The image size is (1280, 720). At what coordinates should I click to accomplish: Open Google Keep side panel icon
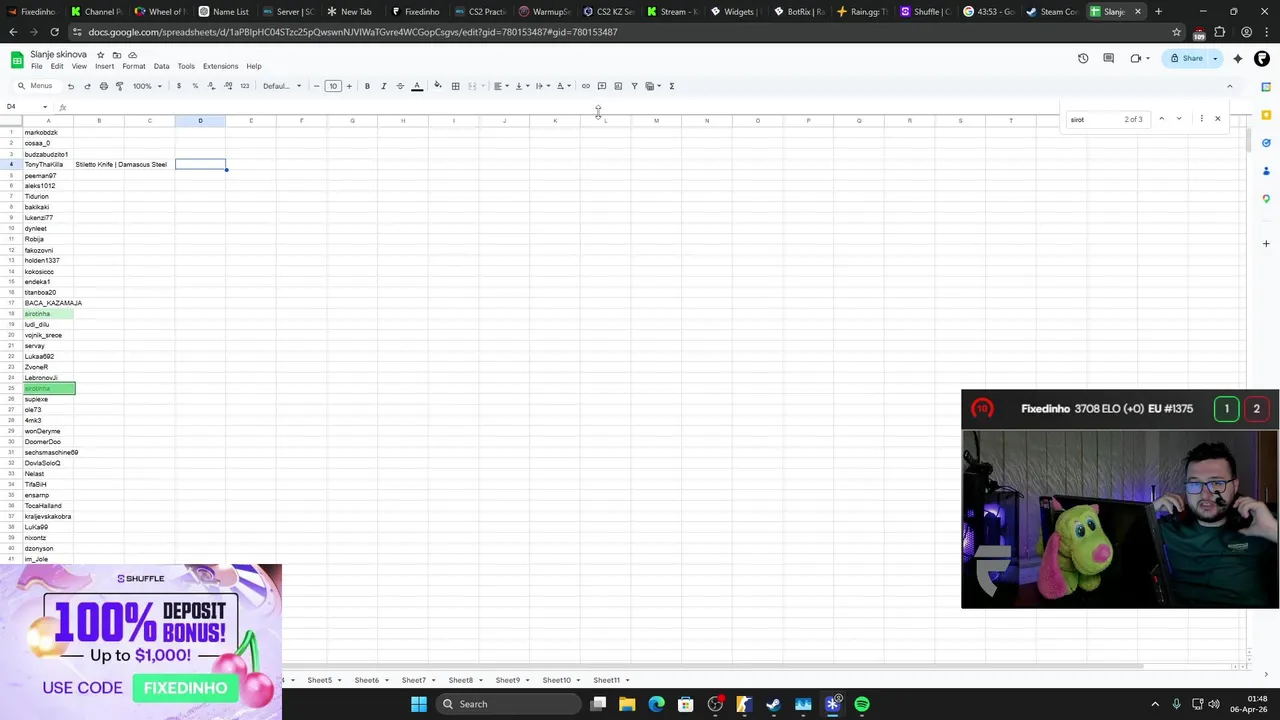pos(1266,115)
